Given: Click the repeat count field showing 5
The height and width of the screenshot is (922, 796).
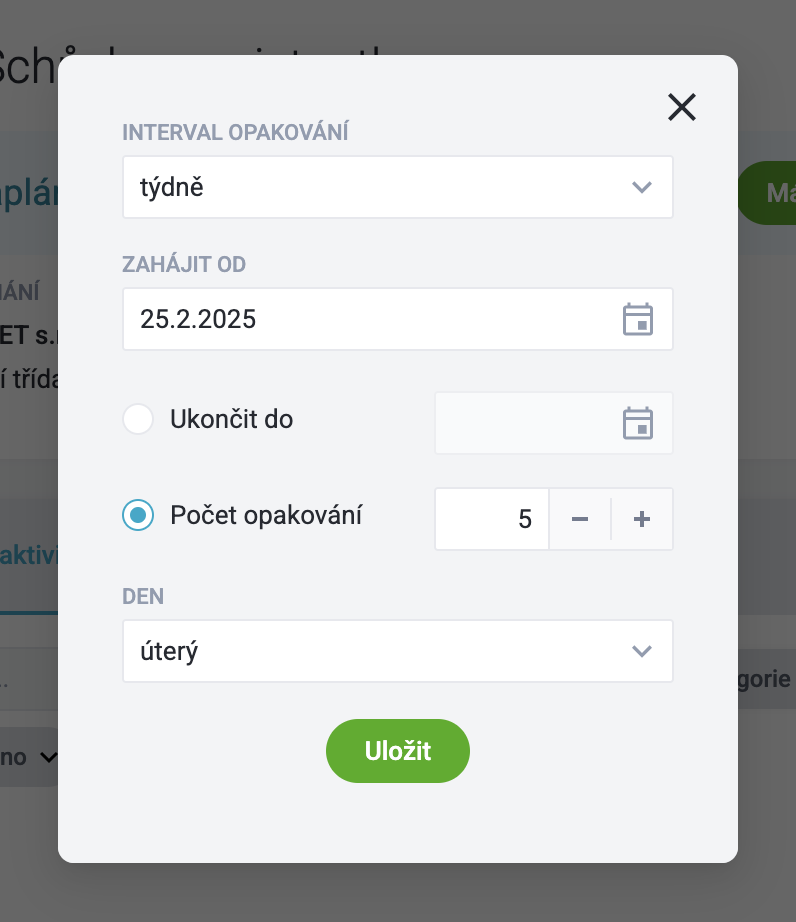Looking at the screenshot, I should (x=492, y=519).
